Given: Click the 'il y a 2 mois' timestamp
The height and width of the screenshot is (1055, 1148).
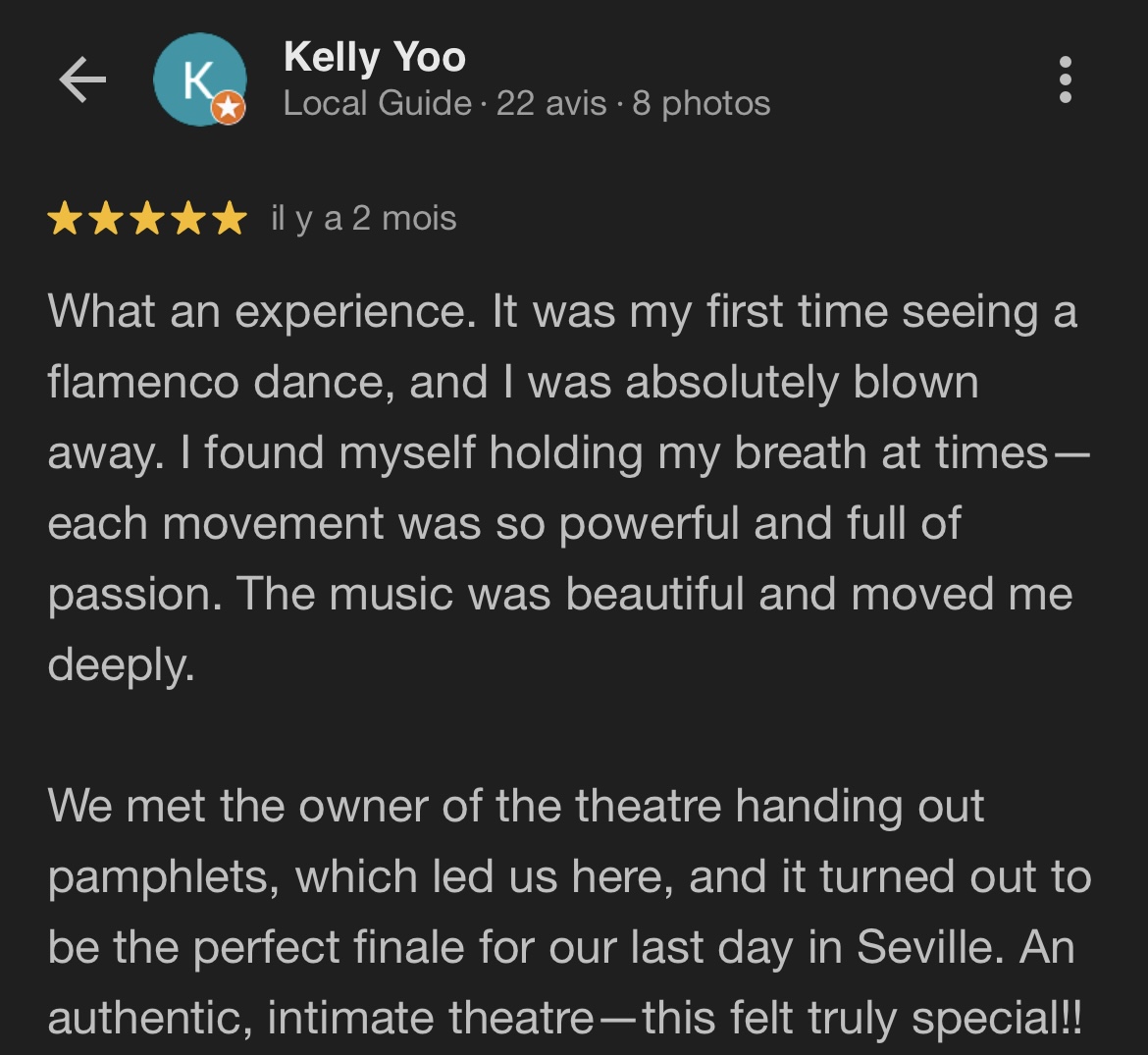Looking at the screenshot, I should [364, 218].
